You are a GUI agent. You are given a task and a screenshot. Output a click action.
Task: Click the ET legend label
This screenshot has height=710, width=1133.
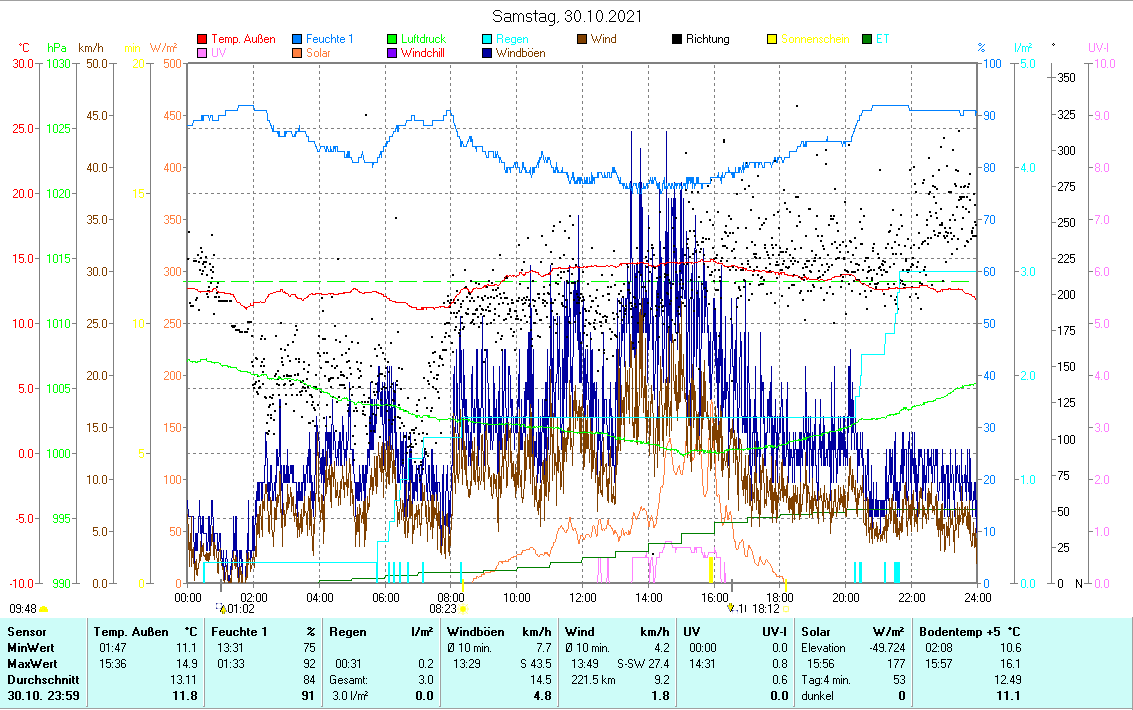[883, 40]
